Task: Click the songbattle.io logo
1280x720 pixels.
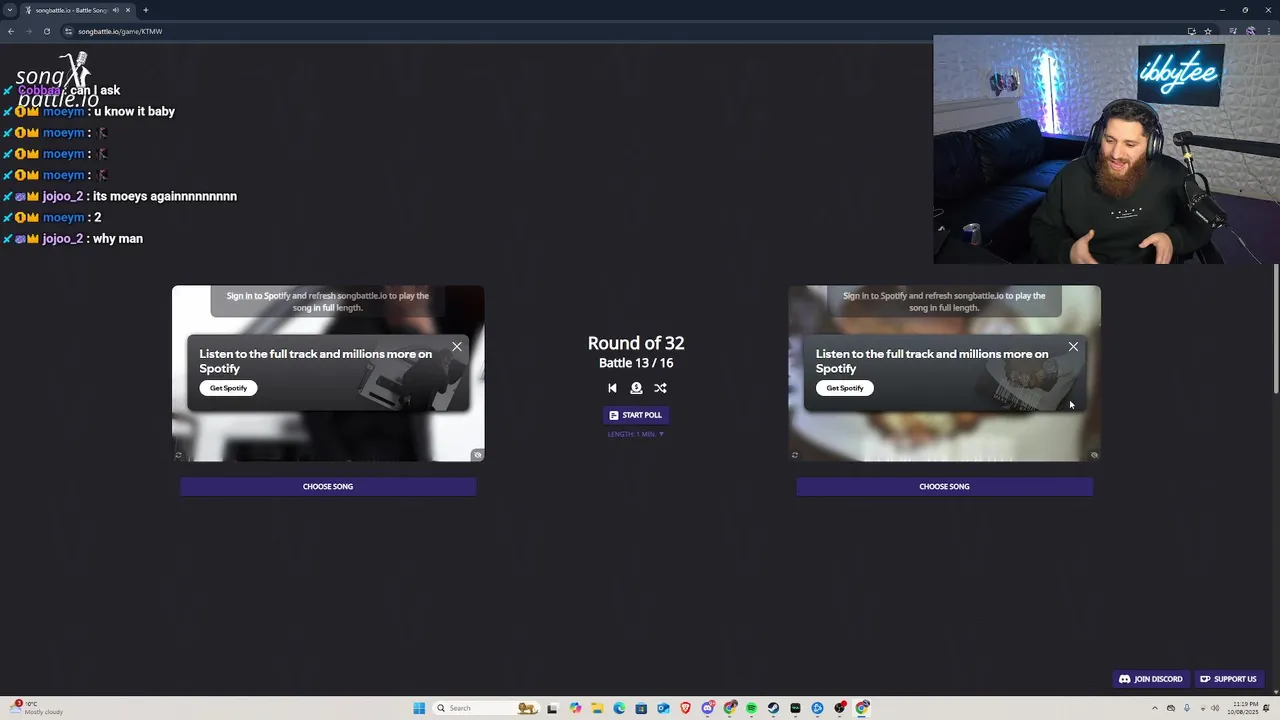Action: click(x=58, y=80)
